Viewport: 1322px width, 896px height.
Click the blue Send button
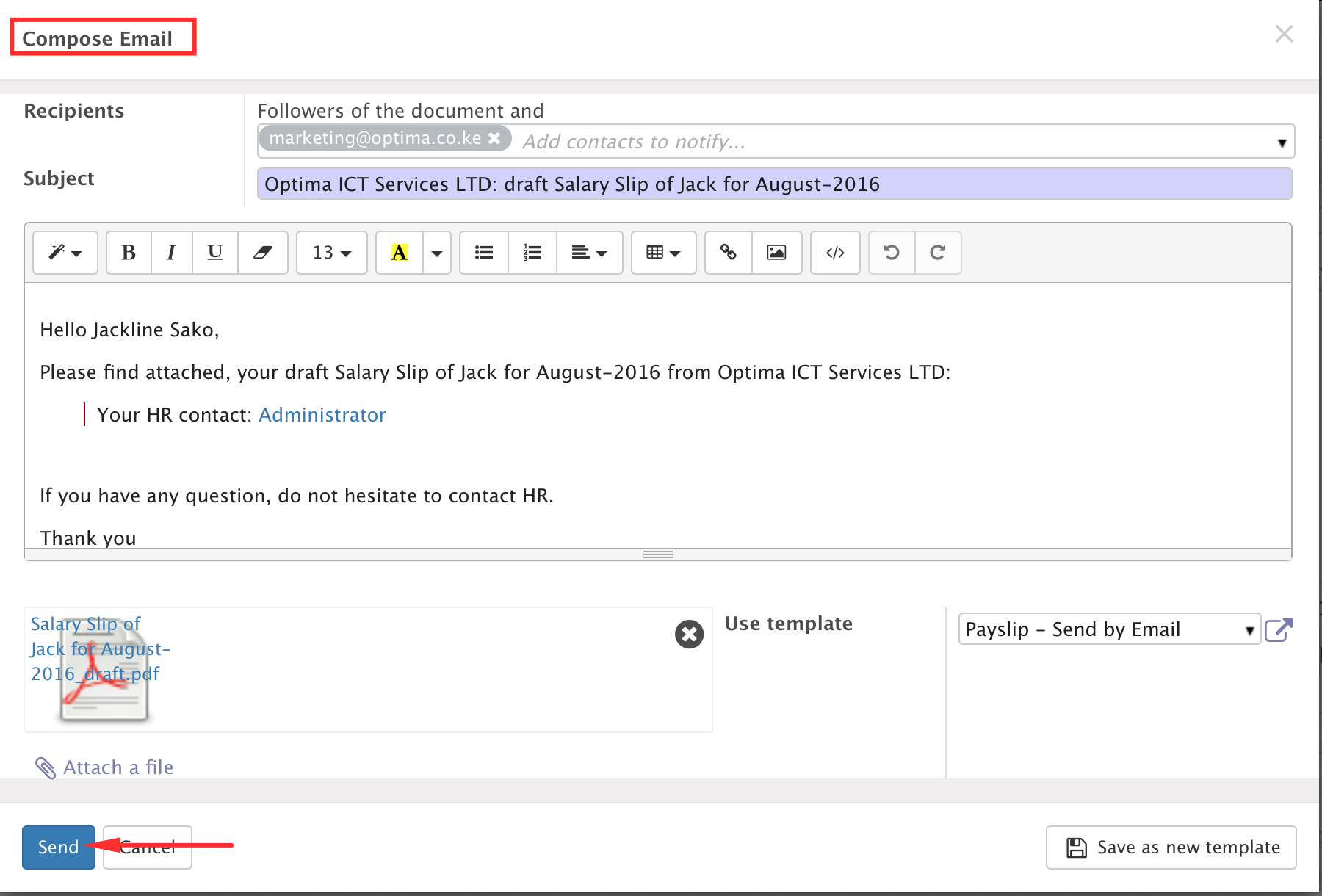click(x=58, y=847)
